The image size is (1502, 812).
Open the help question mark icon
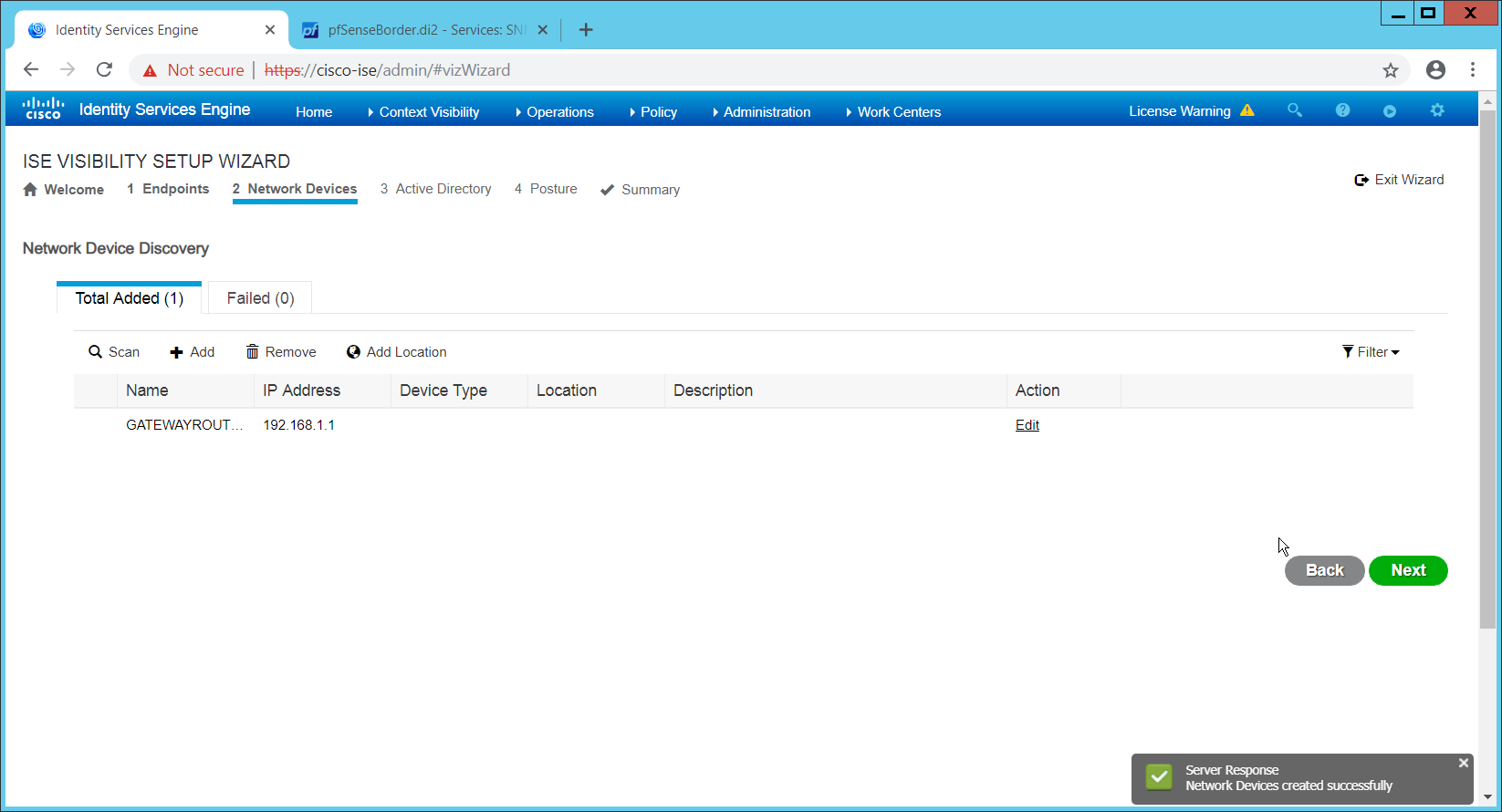coord(1342,110)
